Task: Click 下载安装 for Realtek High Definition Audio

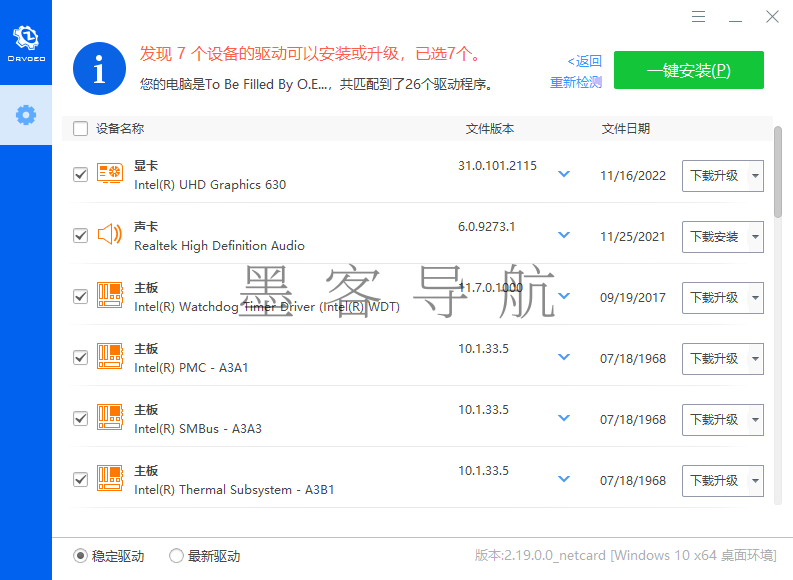Action: tap(715, 237)
